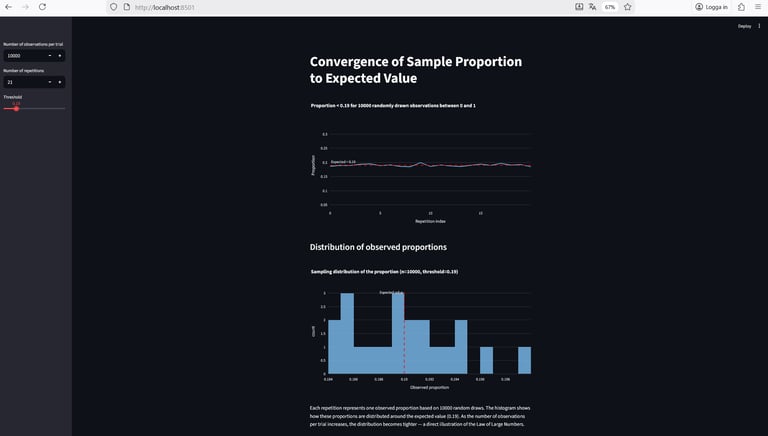Click the 67% zoom level indicator
Image resolution: width=768 pixels, height=436 pixels.
click(610, 7)
